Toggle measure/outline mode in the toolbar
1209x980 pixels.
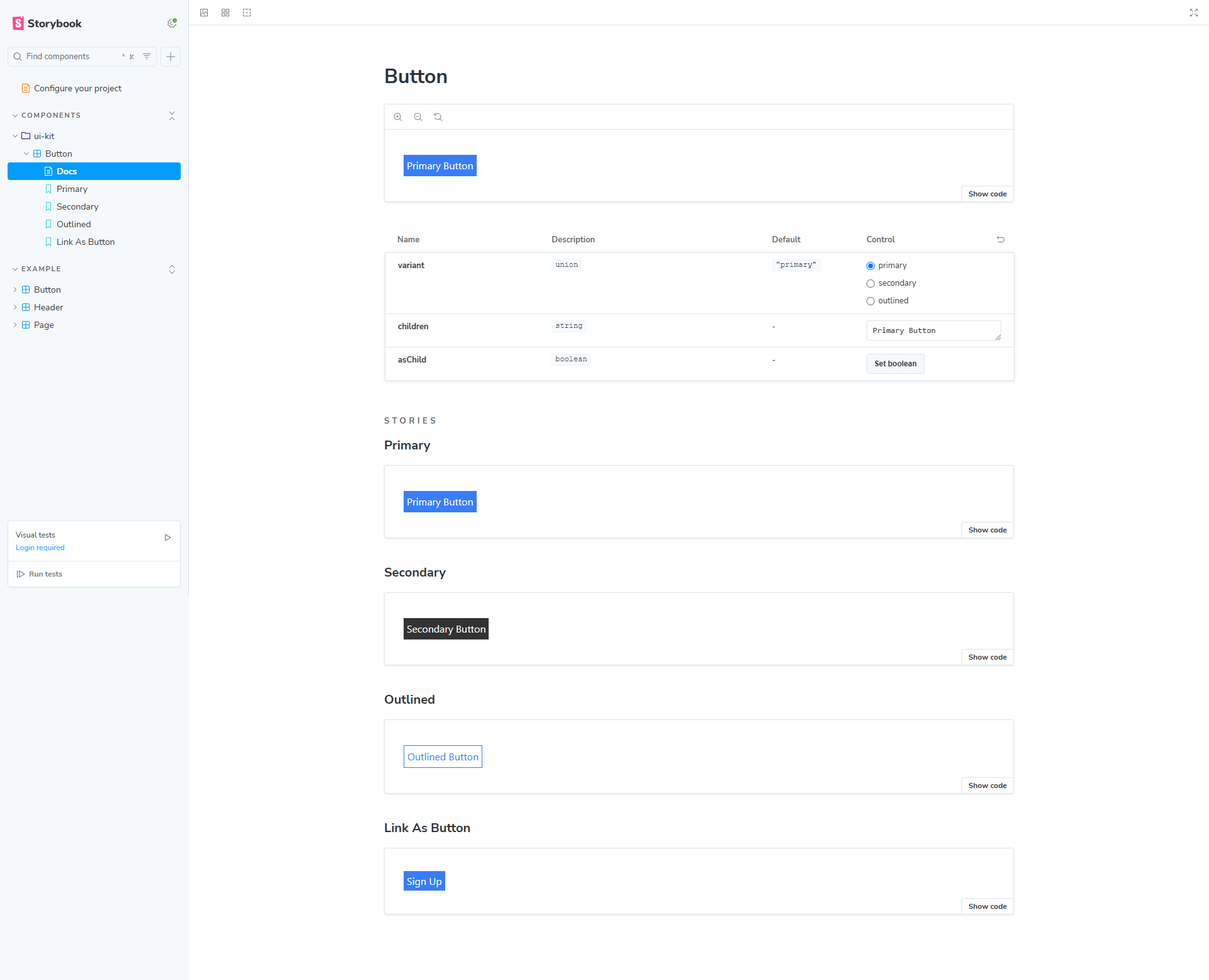247,13
